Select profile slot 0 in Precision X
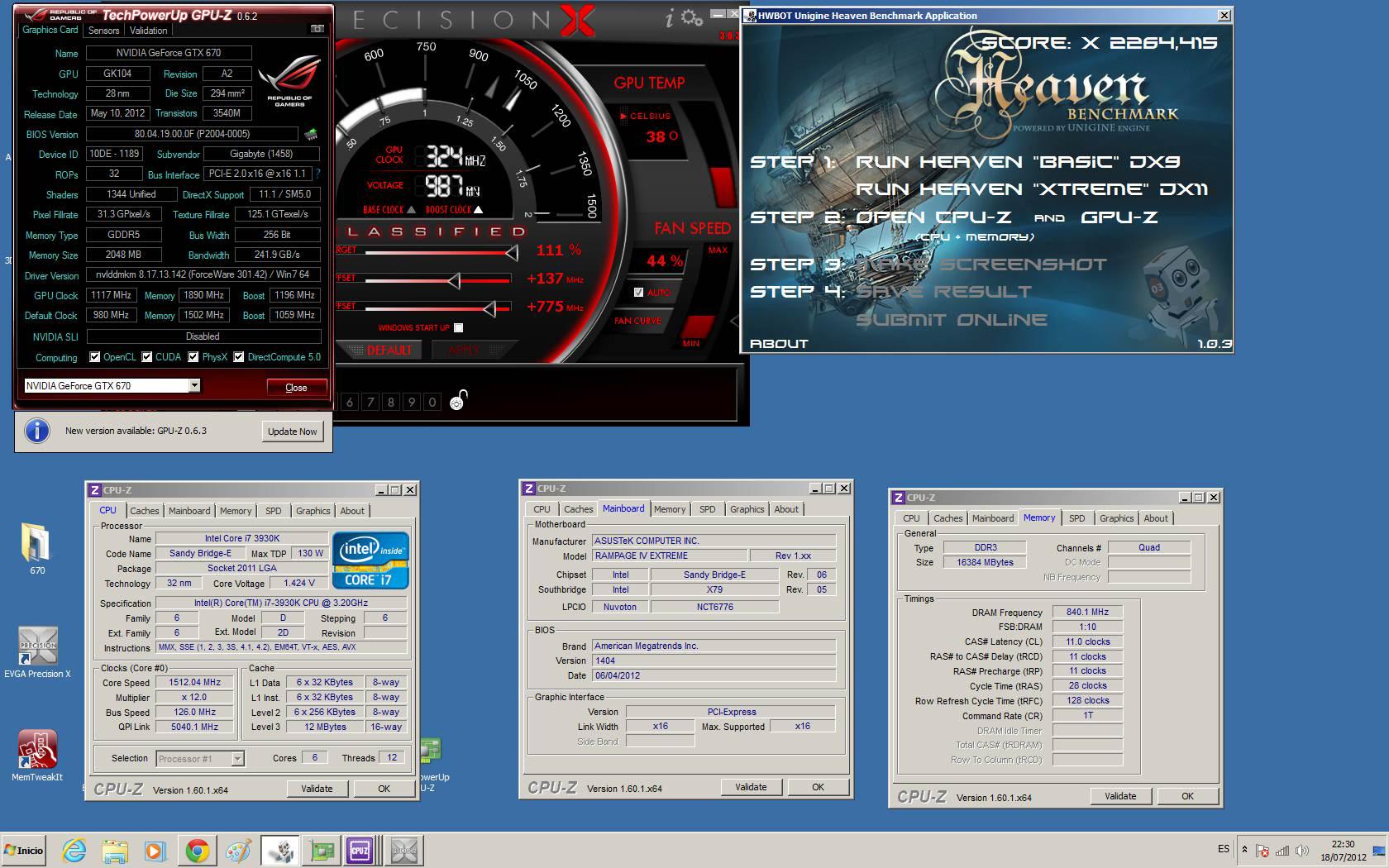Viewport: 1389px width, 868px height. click(432, 403)
